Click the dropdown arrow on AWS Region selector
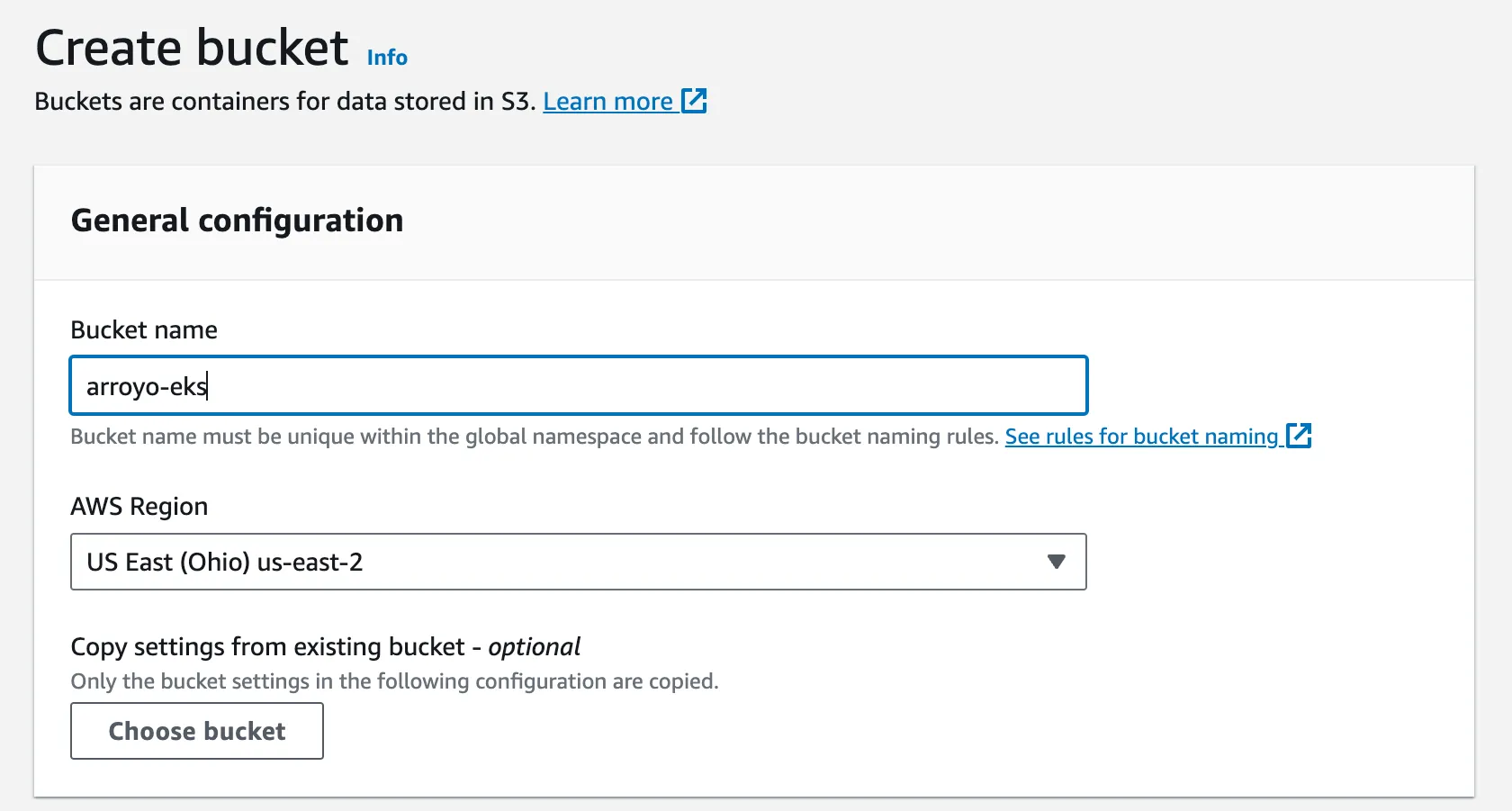 1056,562
